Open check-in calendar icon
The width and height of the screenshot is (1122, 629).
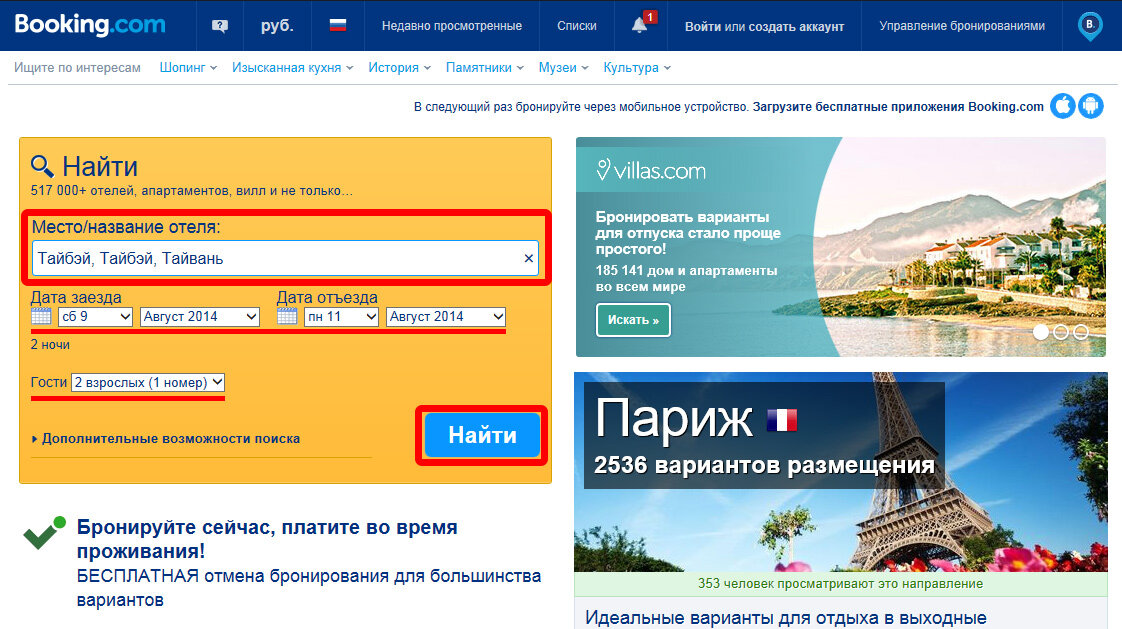coord(42,316)
